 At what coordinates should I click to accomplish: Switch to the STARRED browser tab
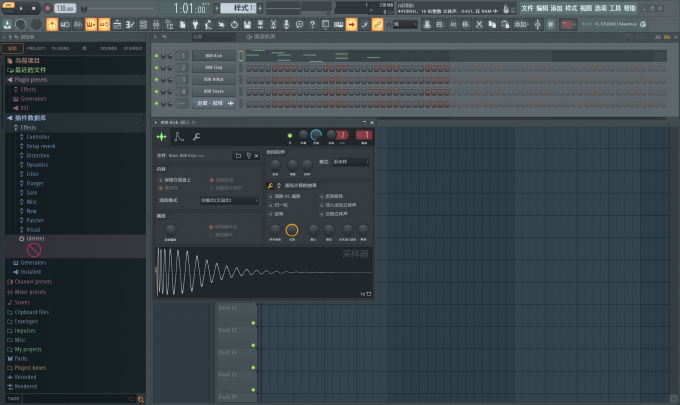133,48
